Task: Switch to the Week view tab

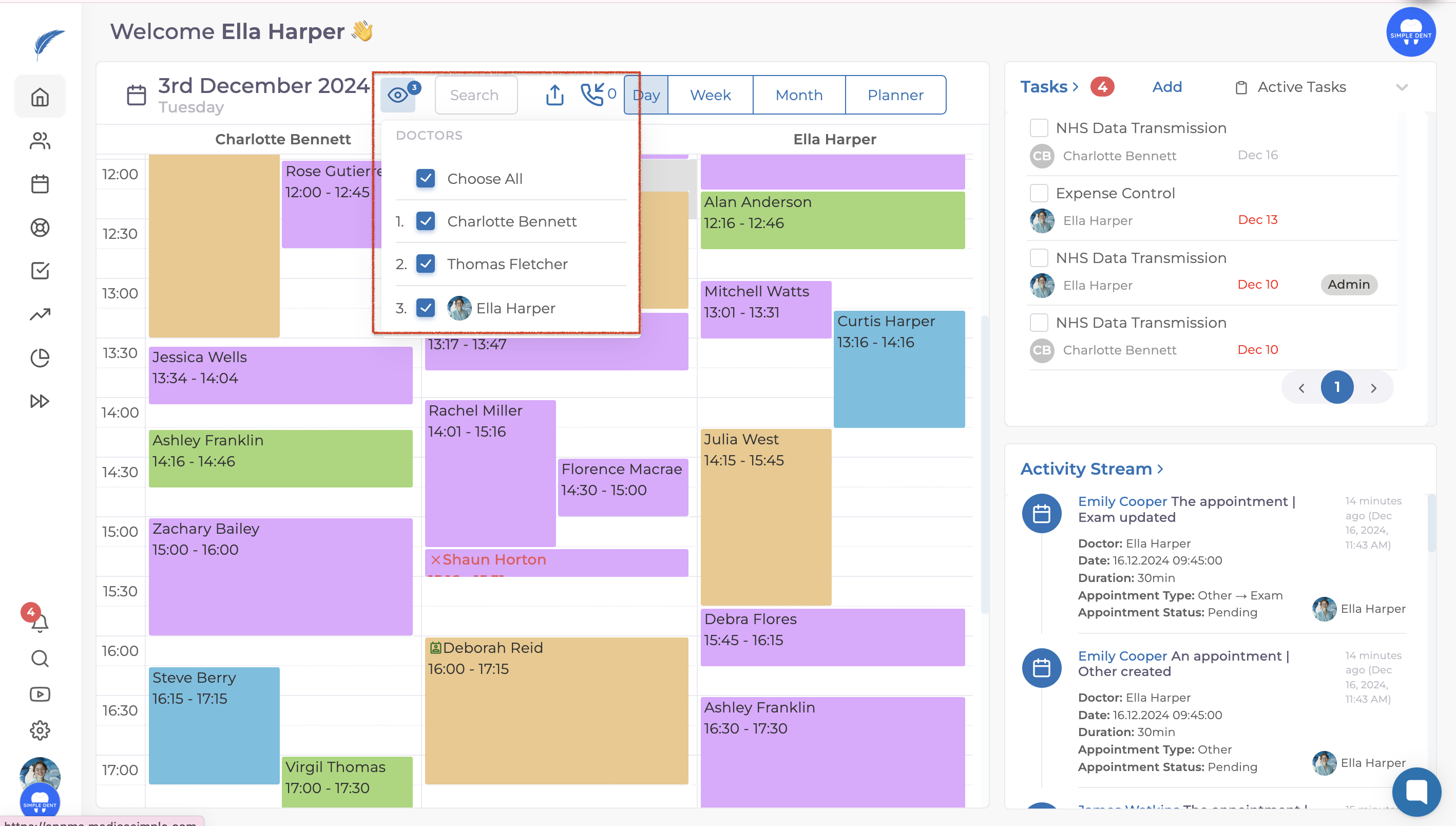Action: click(x=710, y=96)
